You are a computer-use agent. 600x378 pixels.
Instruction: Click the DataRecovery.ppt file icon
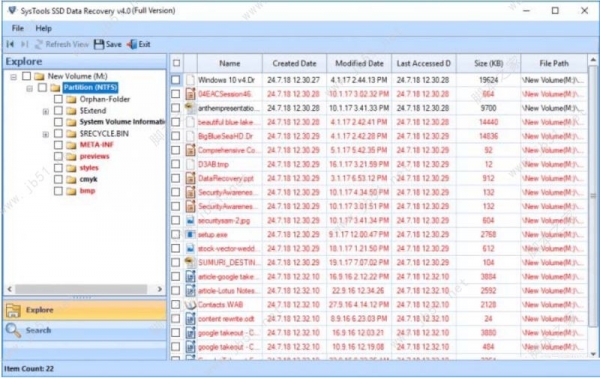pyautogui.click(x=190, y=178)
